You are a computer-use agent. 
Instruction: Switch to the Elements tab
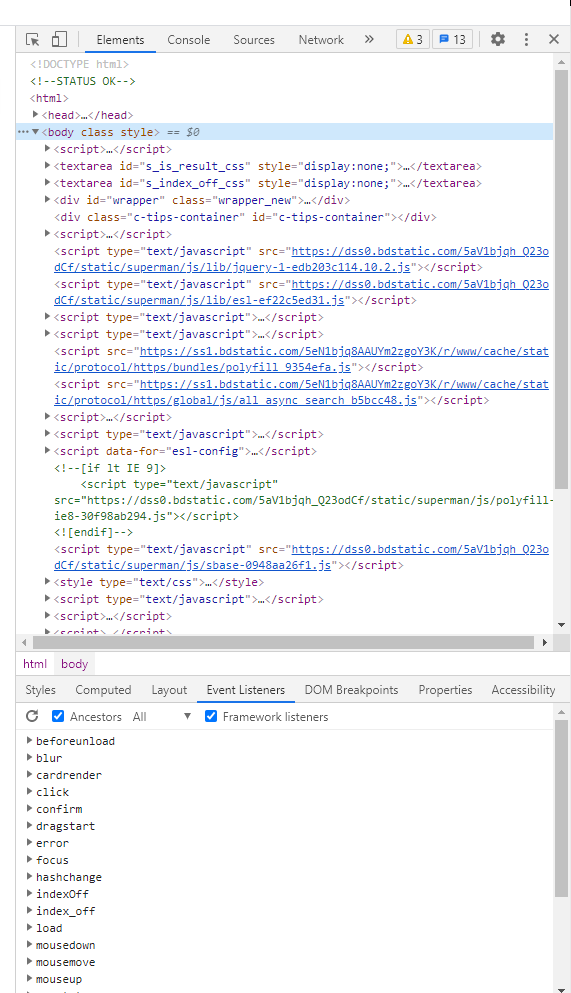[x=120, y=39]
